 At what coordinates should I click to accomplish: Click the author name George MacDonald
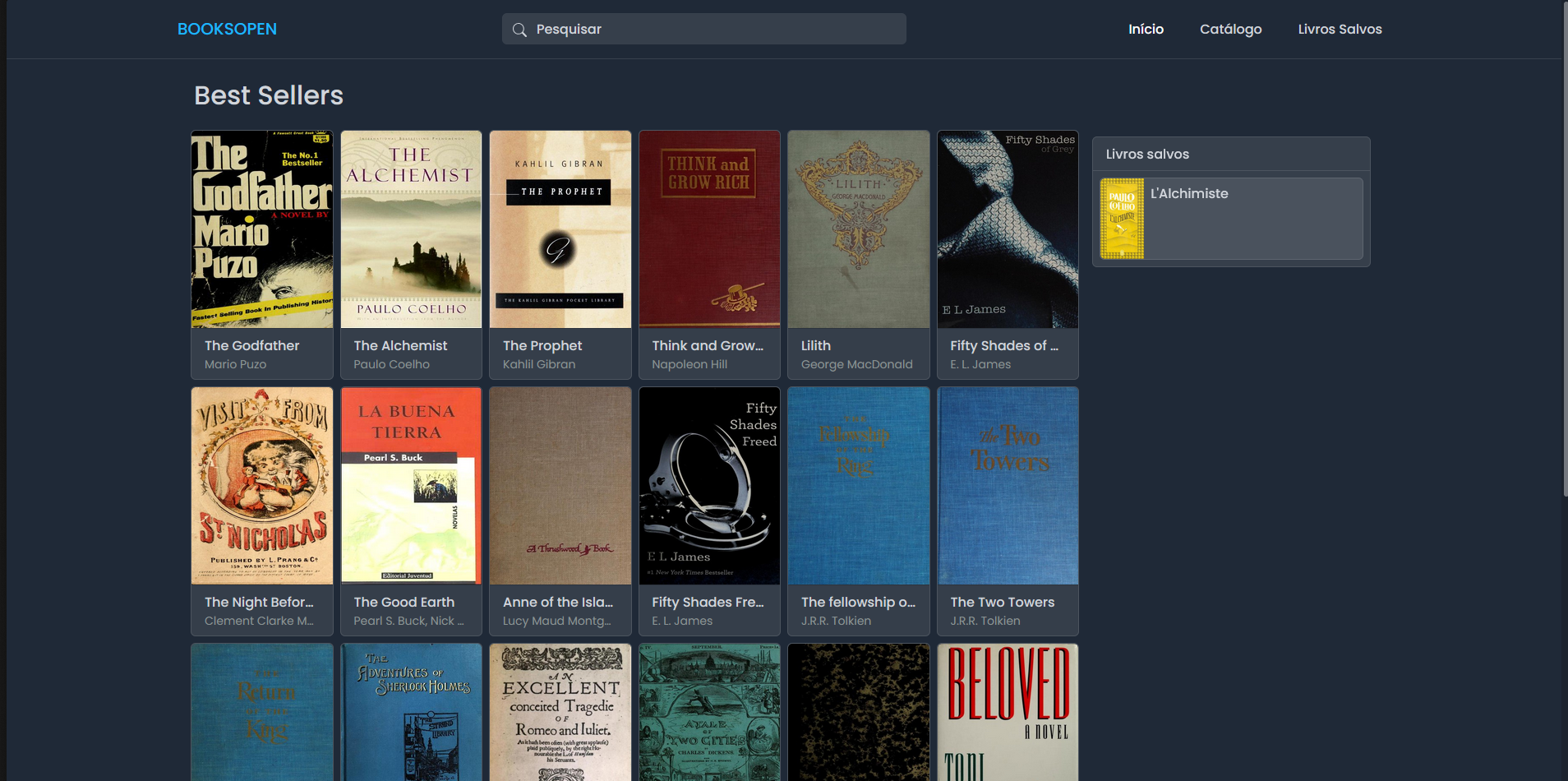pos(856,364)
